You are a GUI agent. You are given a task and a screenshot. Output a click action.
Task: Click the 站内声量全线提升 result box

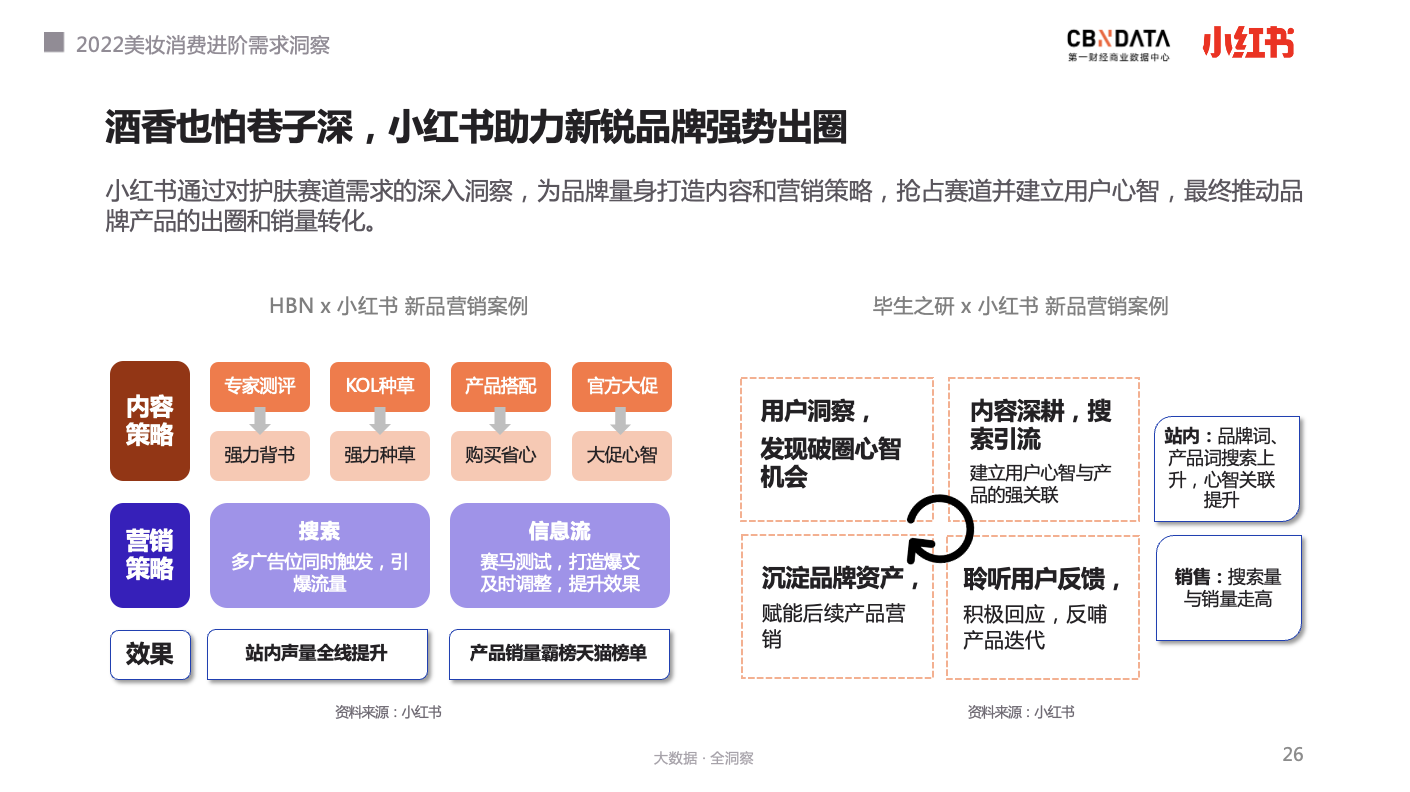317,654
